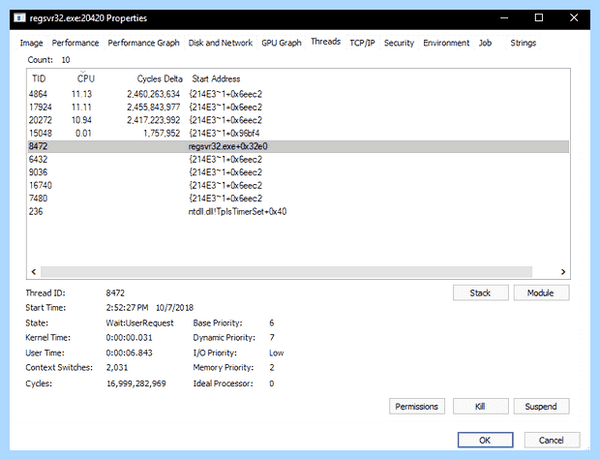Viewport: 600px width, 460px height.
Task: Click cycles delta value 2,460,263,634
Action: 153,94
